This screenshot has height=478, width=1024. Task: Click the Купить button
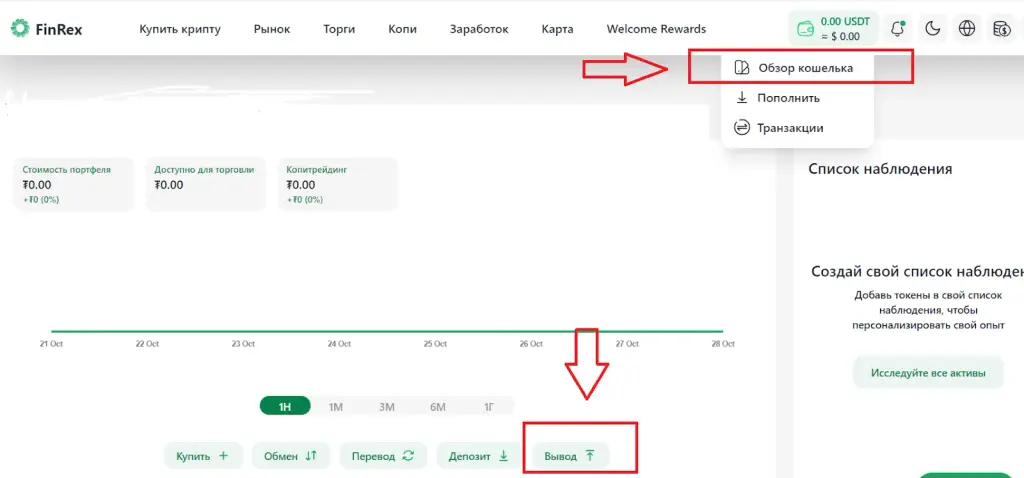point(202,456)
